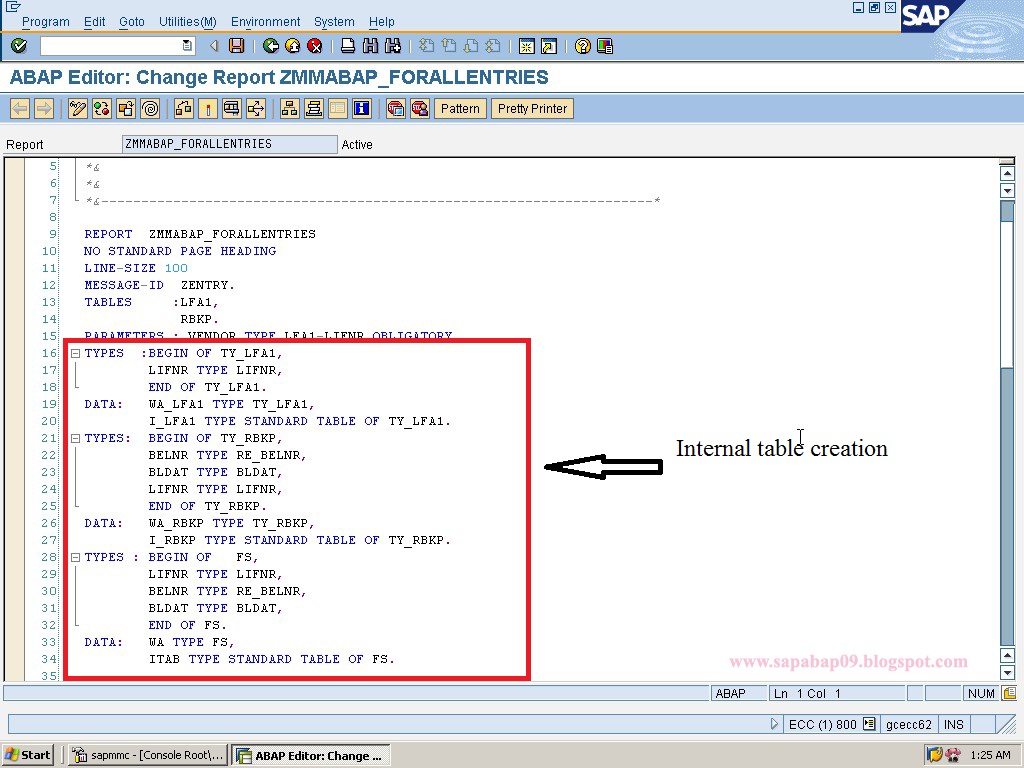This screenshot has width=1024, height=768.
Task: Click the Pattern button
Action: 460,109
